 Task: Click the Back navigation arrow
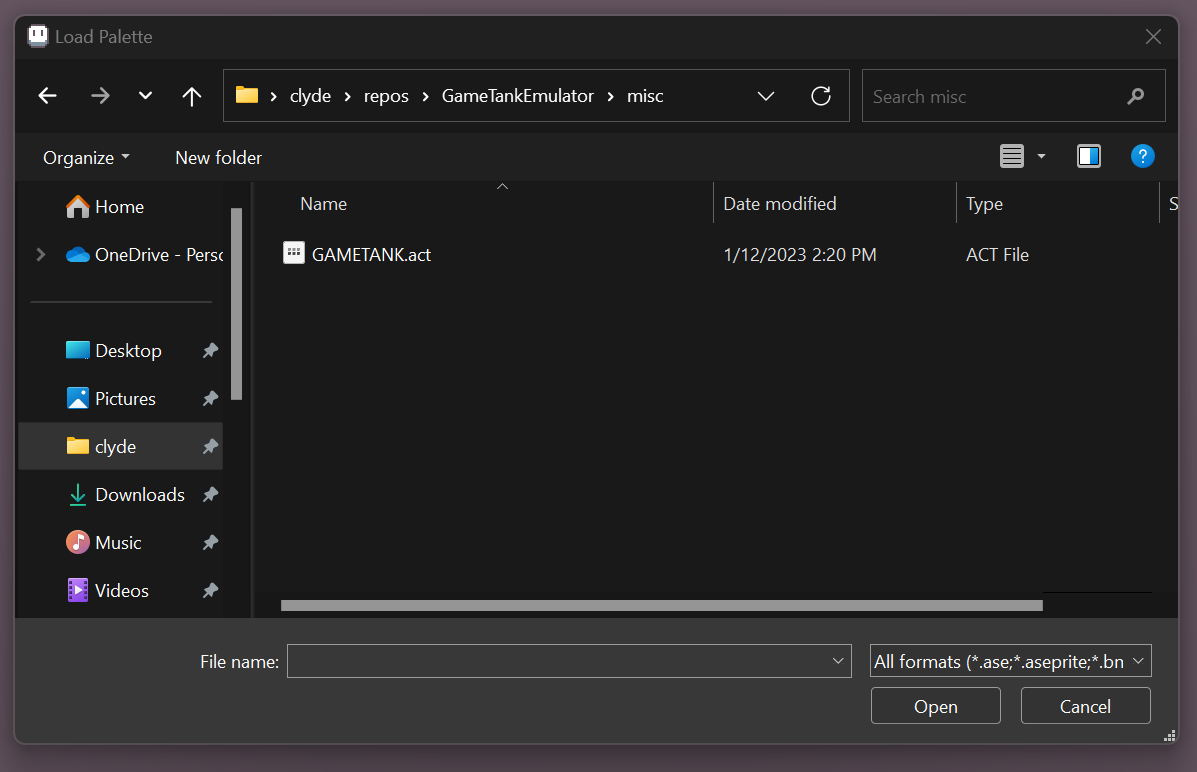point(47,96)
